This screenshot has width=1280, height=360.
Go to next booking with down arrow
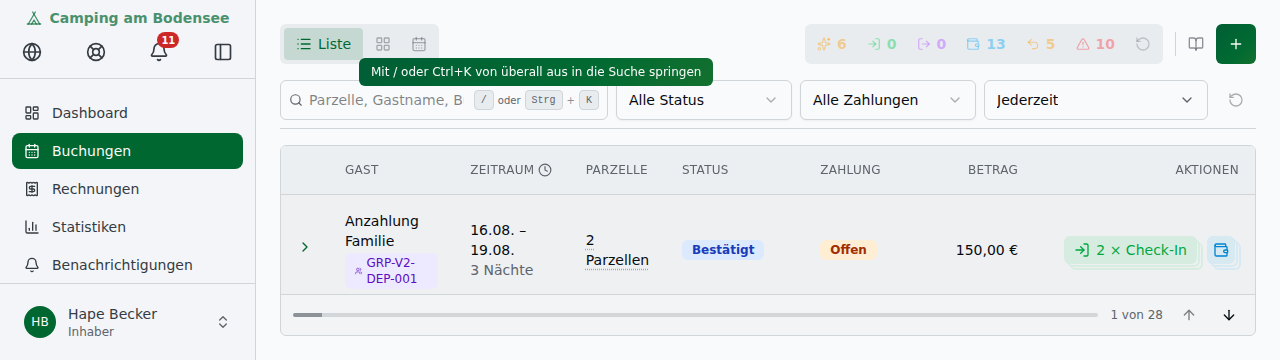1229,315
